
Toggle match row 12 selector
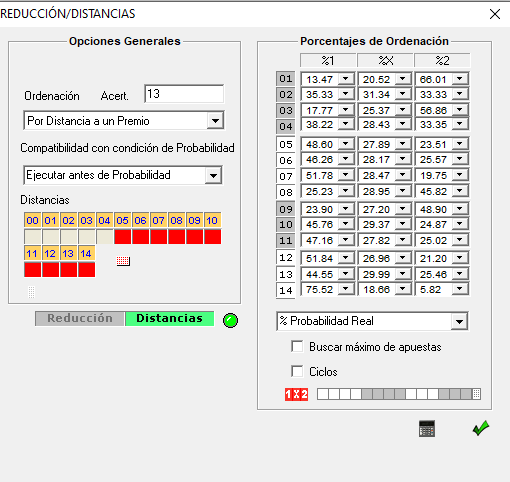point(286,258)
